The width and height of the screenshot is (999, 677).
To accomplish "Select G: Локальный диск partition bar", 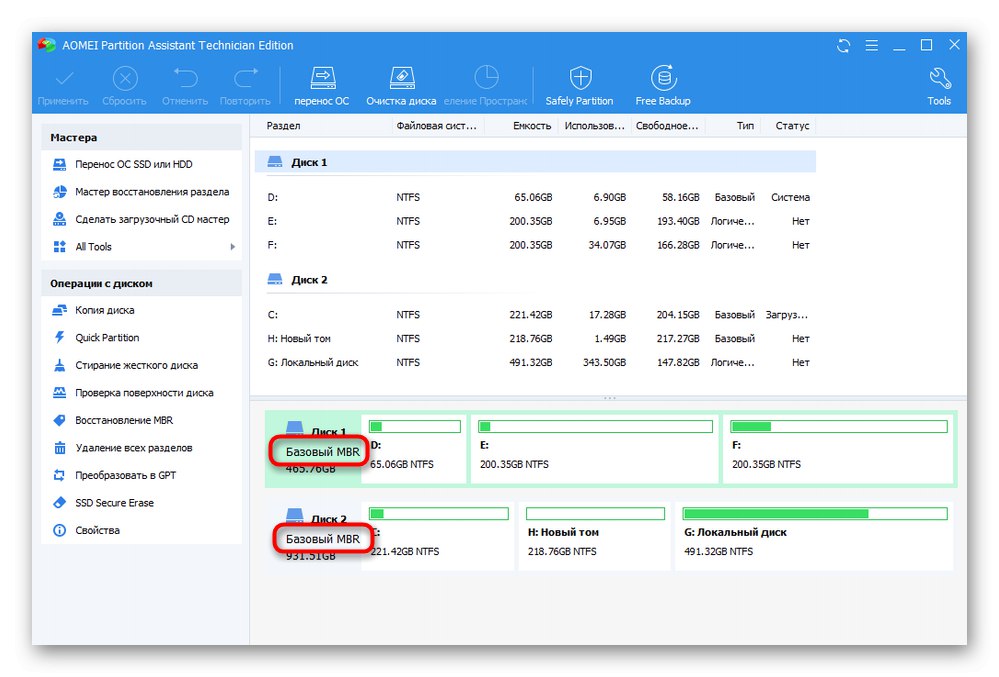I will [814, 536].
